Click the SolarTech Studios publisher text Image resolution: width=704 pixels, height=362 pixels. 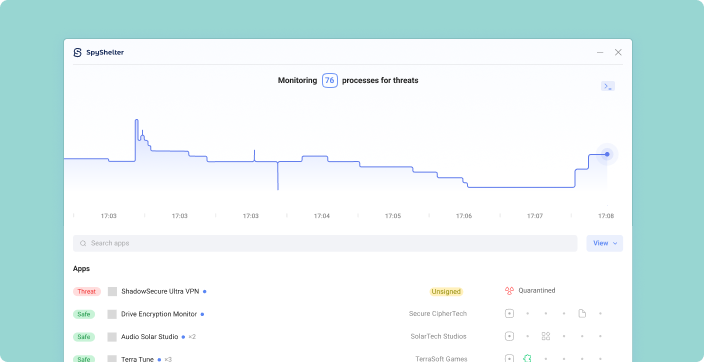click(438, 336)
